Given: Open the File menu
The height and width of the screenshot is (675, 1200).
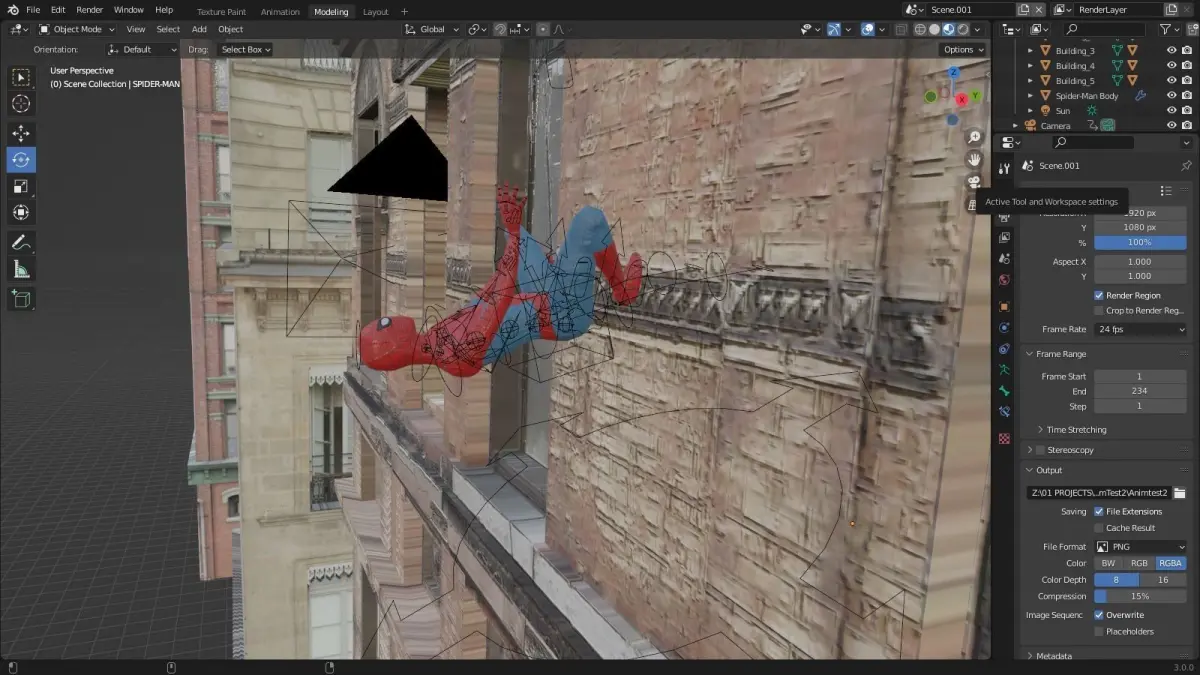Looking at the screenshot, I should coord(33,10).
